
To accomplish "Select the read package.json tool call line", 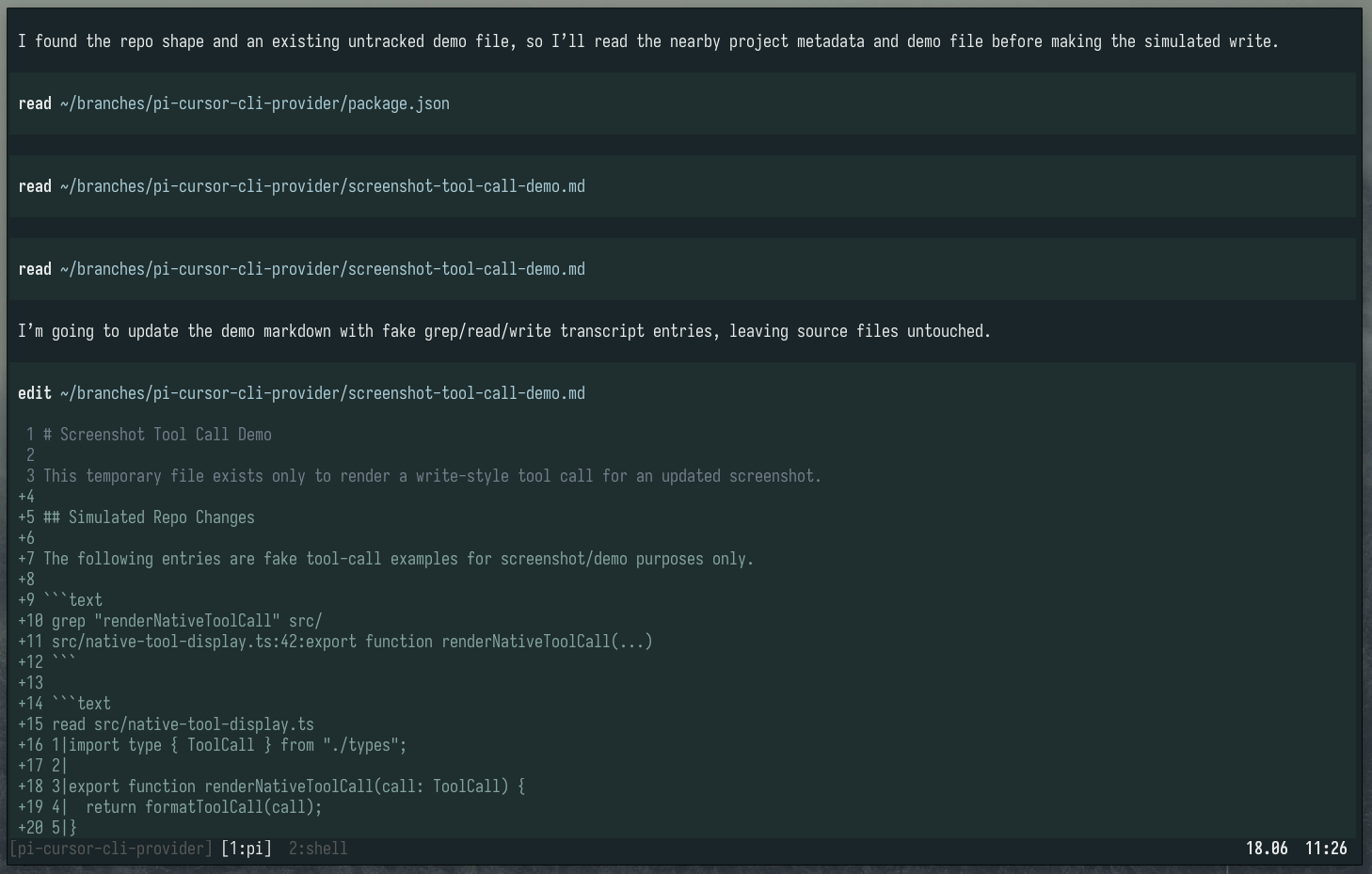I will [x=233, y=103].
